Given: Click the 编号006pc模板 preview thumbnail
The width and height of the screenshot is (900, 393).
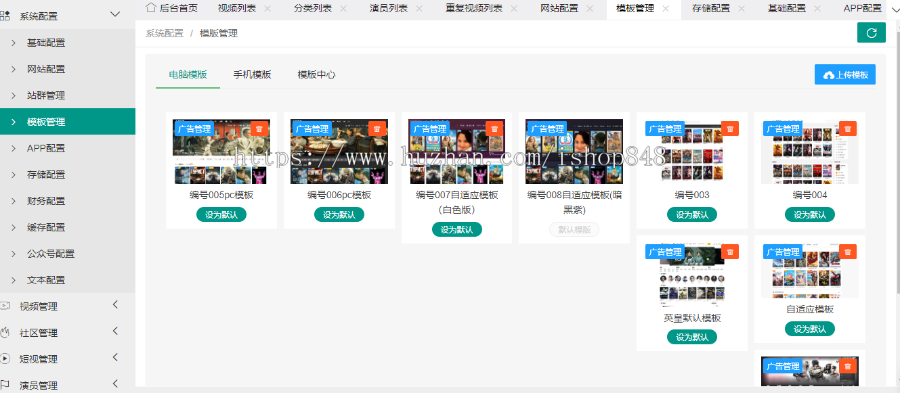Looking at the screenshot, I should click(x=339, y=151).
